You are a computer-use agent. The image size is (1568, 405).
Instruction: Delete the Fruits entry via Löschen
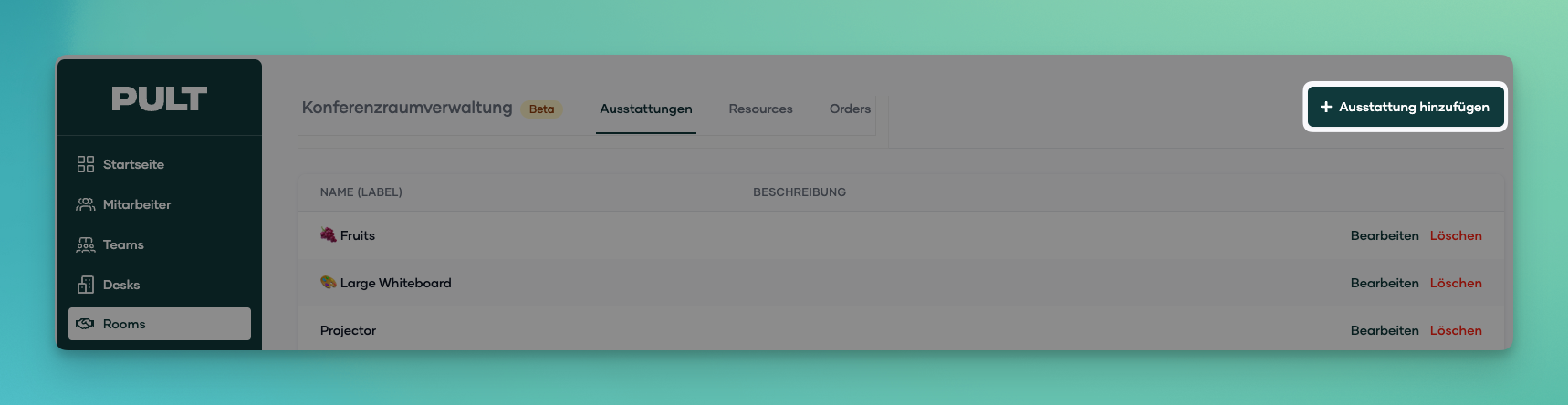1455,235
